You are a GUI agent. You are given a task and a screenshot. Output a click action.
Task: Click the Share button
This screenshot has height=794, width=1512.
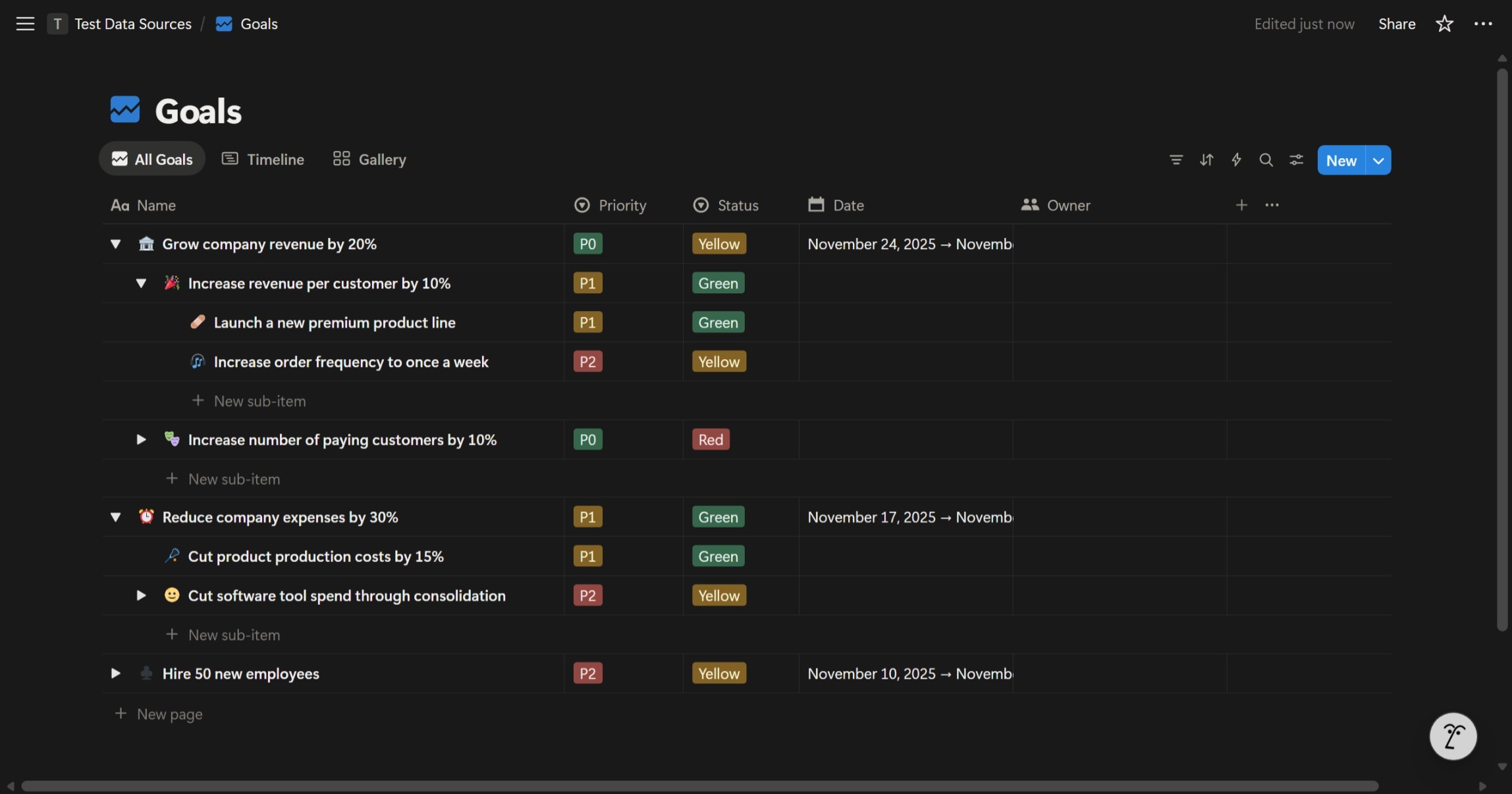(1397, 24)
